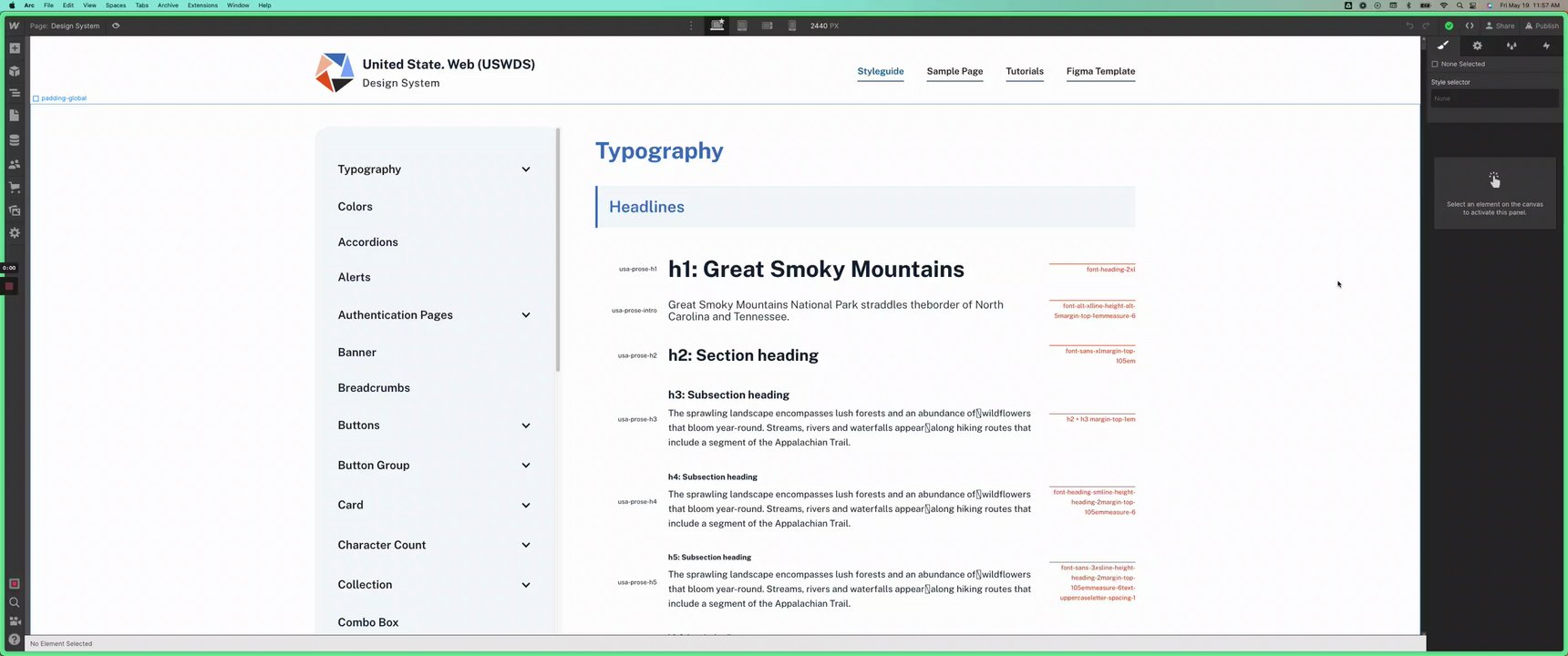This screenshot has height=656, width=1568.
Task: Expand the Buttons section chevron
Action: [x=526, y=425]
